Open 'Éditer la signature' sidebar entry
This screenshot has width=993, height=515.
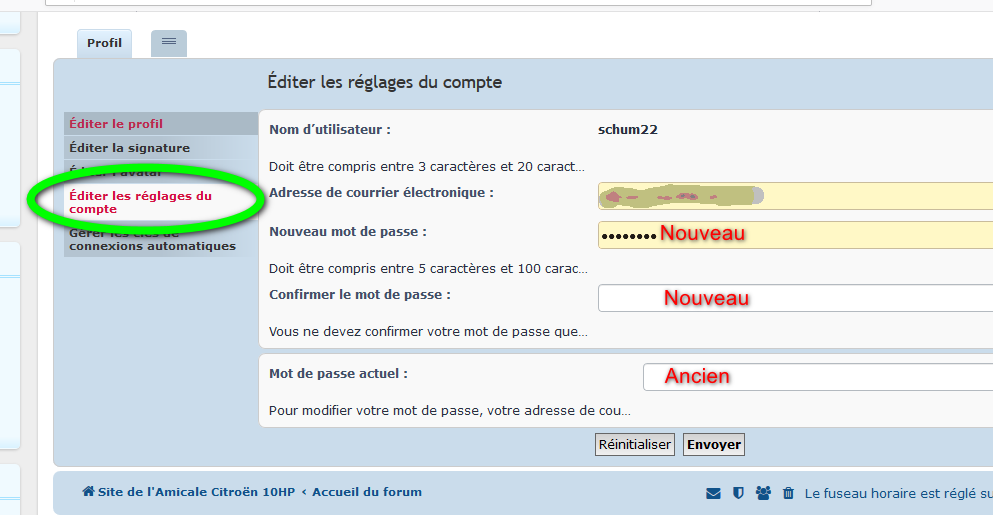(x=129, y=148)
